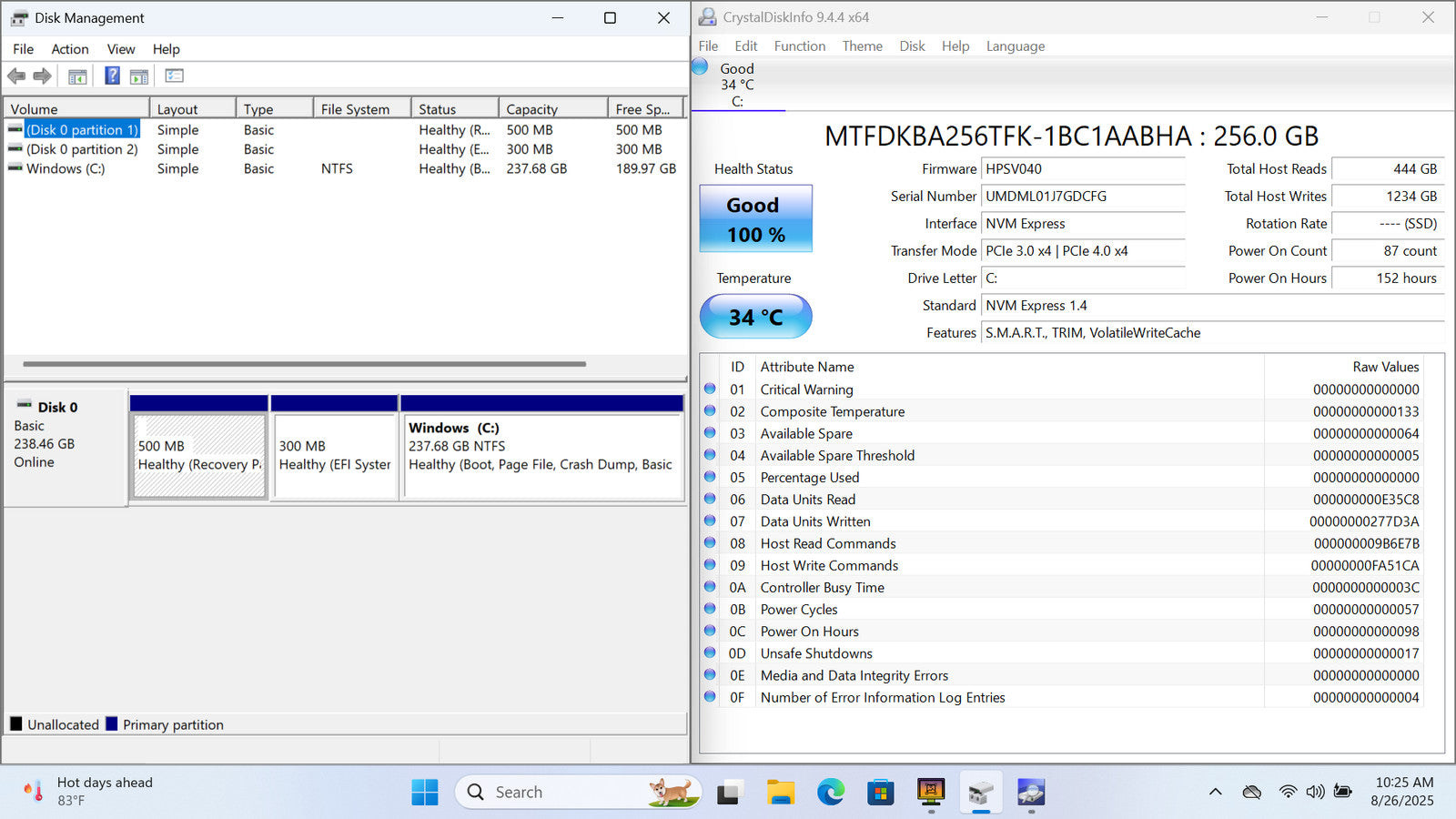This screenshot has height=819, width=1456.
Task: Open the Windows Start menu
Action: (x=424, y=793)
